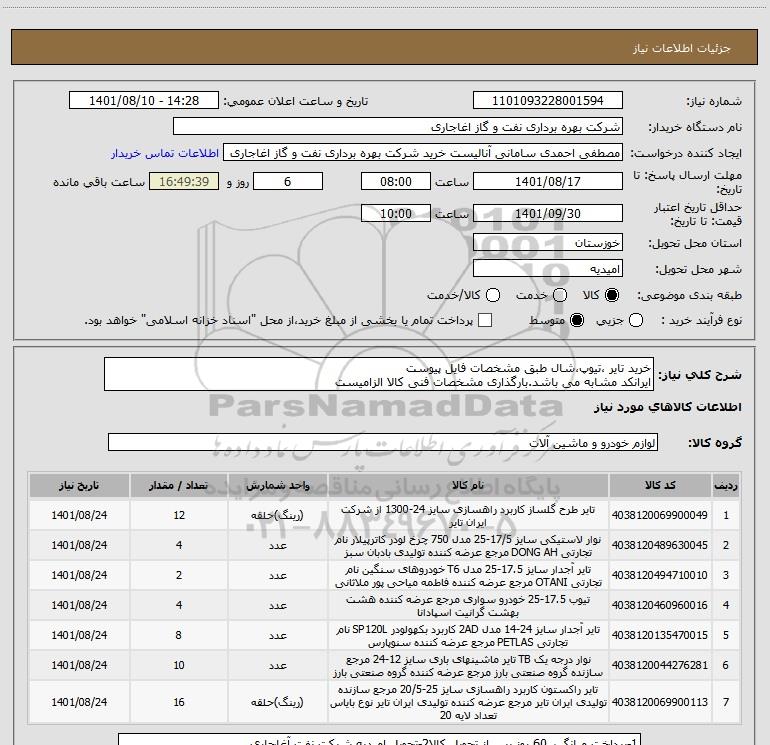Click the نام کالا column header
The image size is (770, 745).
coord(468,486)
